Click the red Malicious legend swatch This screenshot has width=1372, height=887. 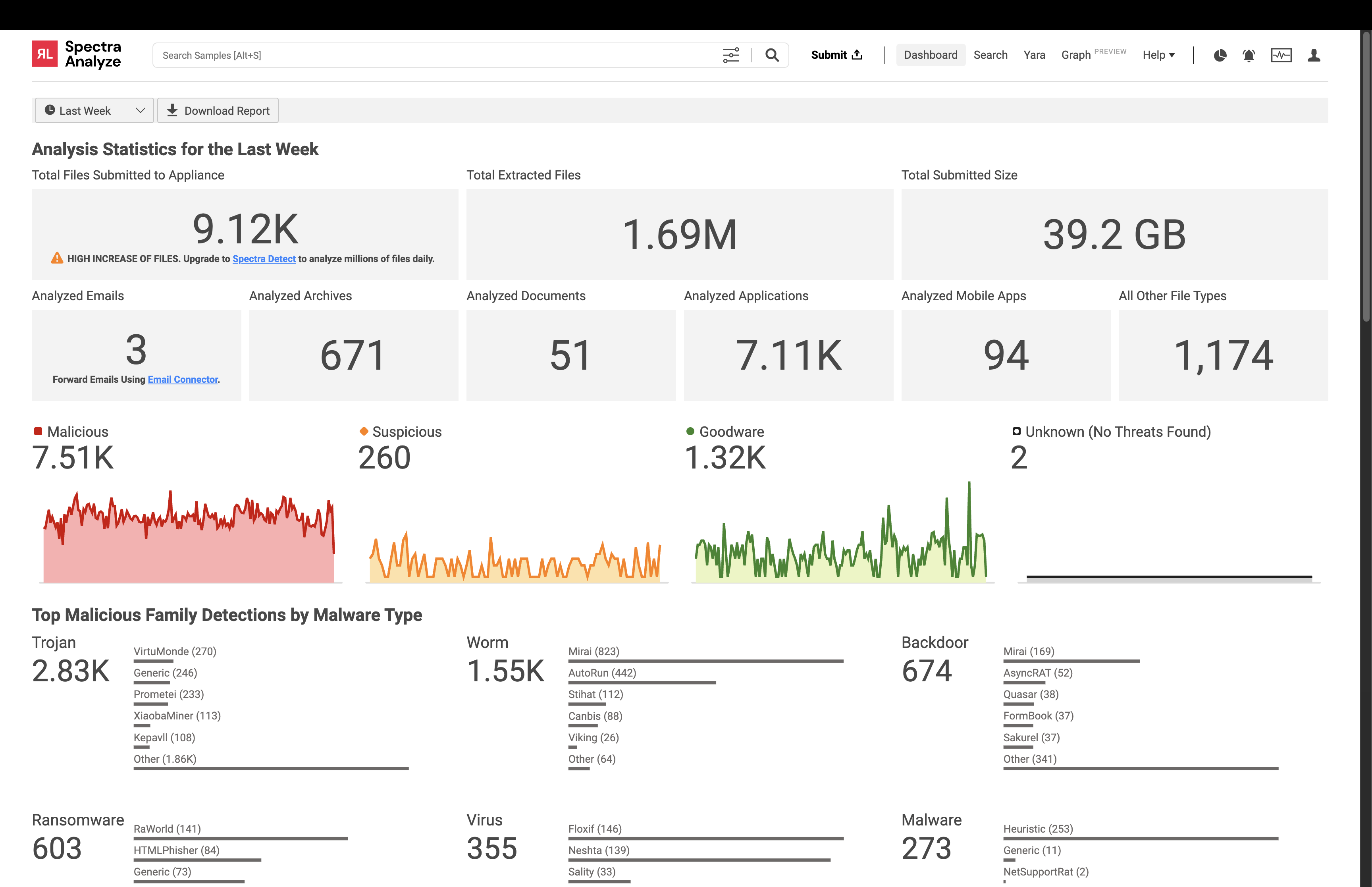coord(38,432)
